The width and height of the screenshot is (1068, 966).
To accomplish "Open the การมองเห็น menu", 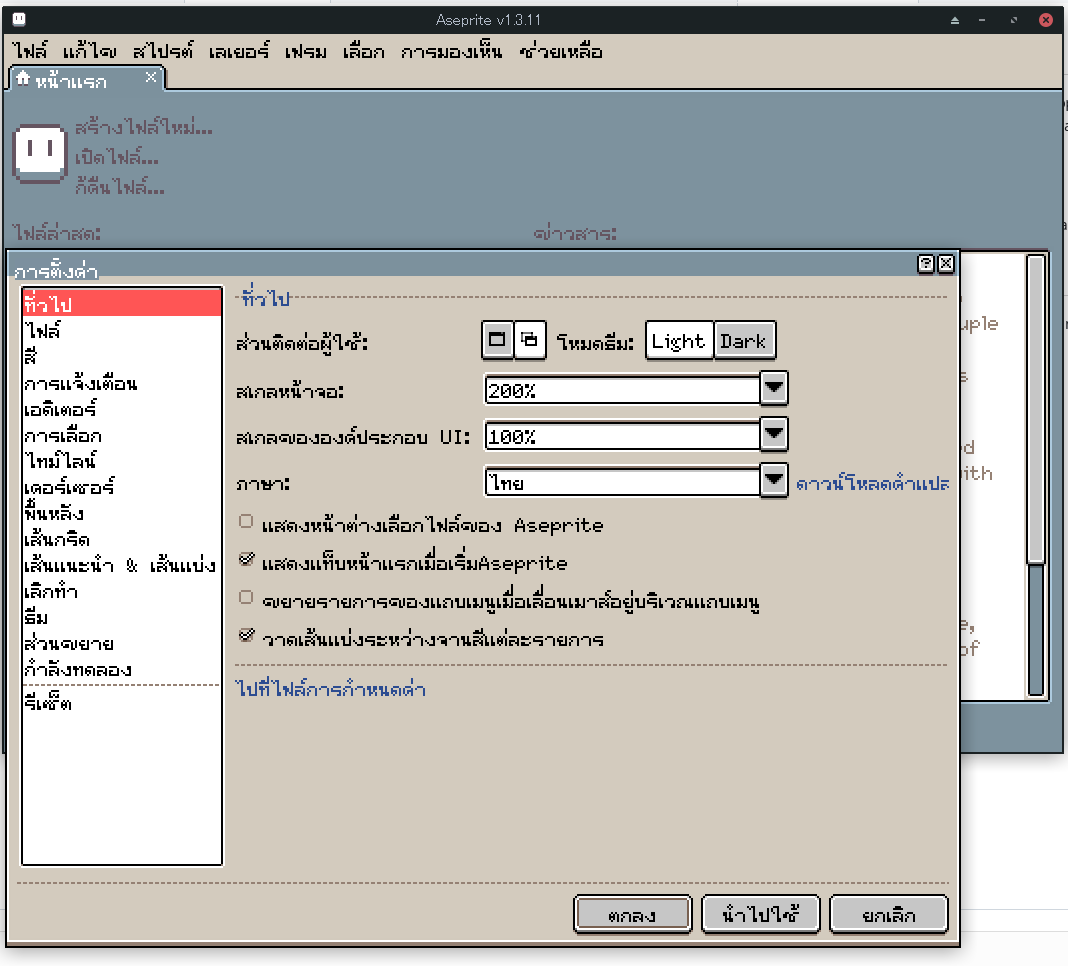I will tap(452, 51).
